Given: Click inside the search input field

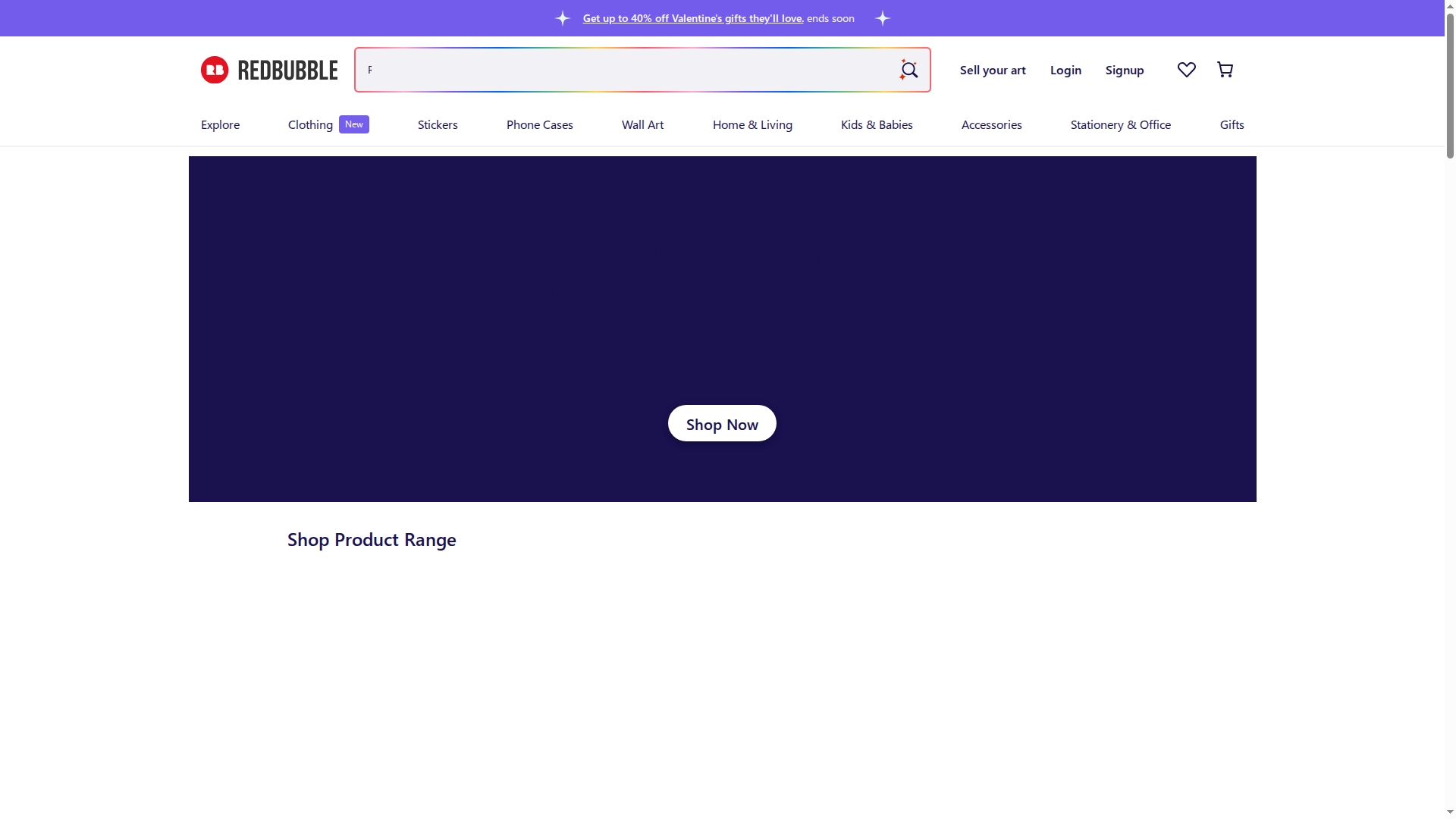Looking at the screenshot, I should coord(607,70).
